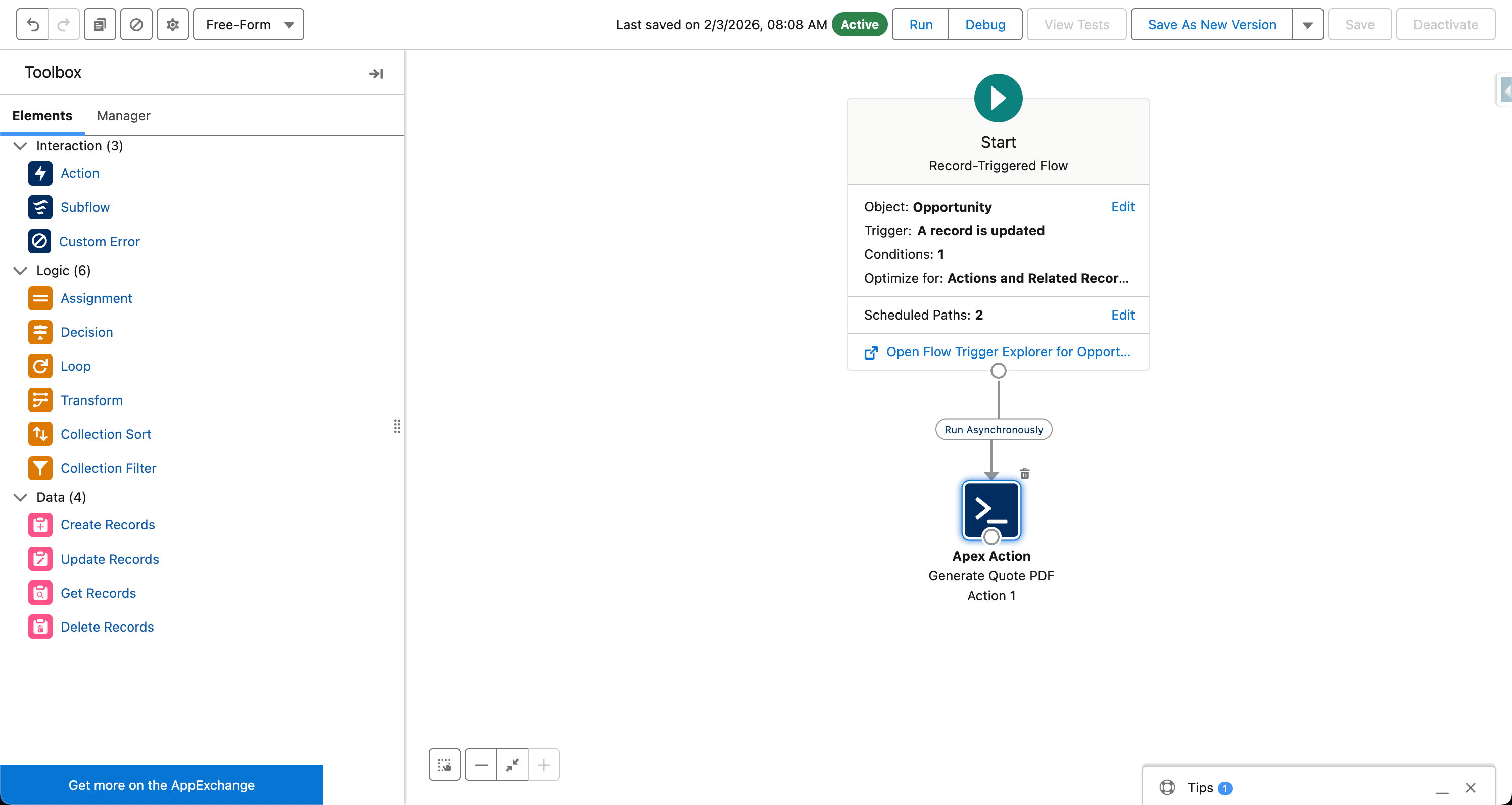Undo the last change

click(32, 24)
